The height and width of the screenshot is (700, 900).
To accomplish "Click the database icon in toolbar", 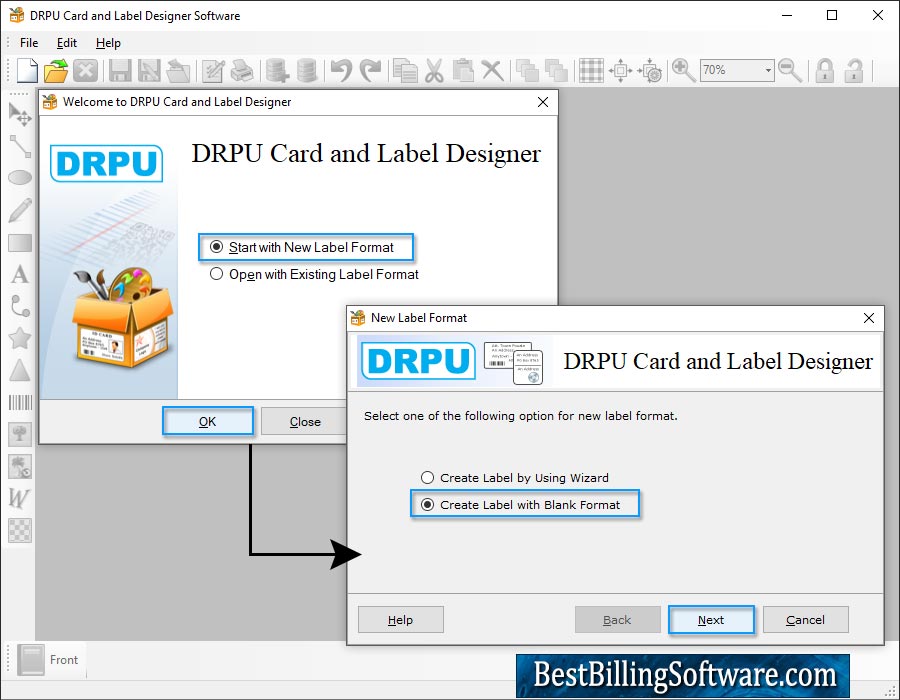I will [307, 71].
